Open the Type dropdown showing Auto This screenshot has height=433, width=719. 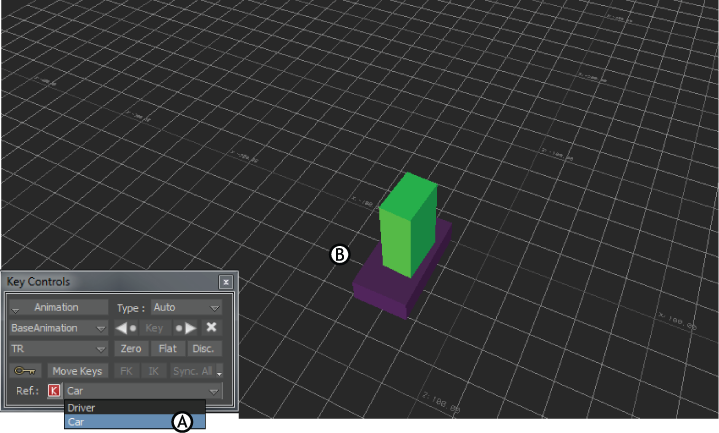click(x=187, y=307)
